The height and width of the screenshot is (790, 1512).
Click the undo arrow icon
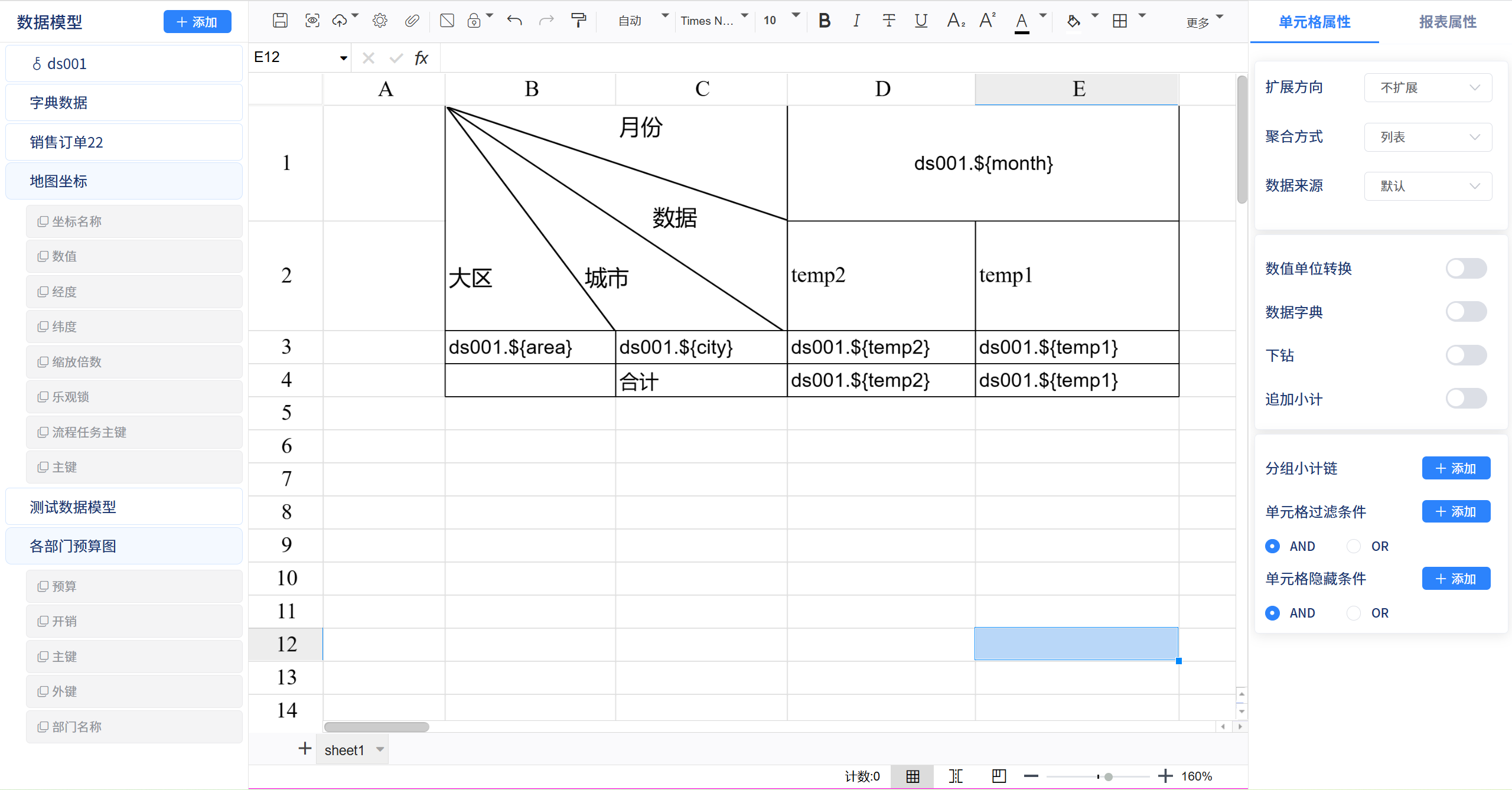point(514,21)
